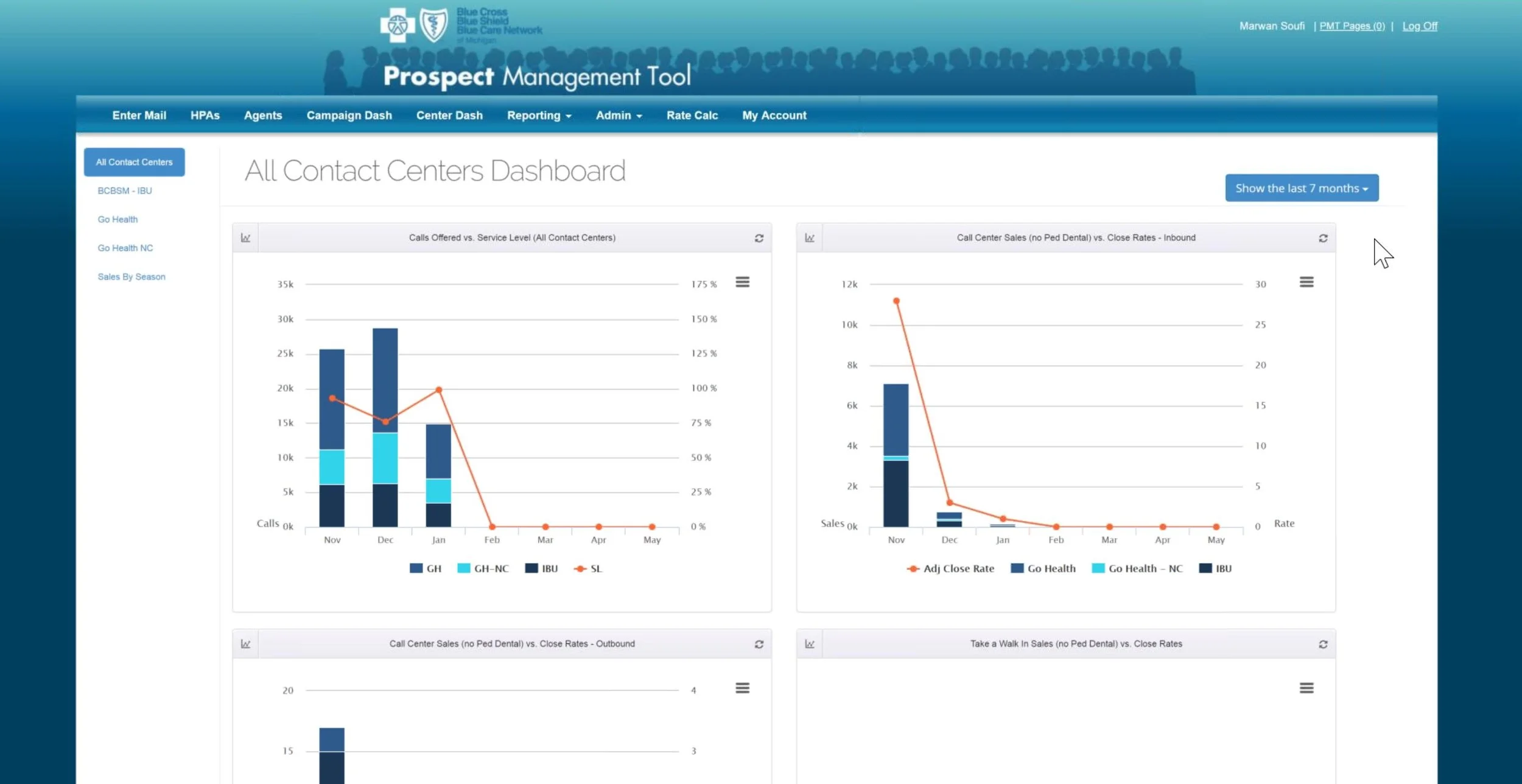Image resolution: width=1522 pixels, height=784 pixels.
Task: Click chart icon on Inbound Sales panel header
Action: (810, 238)
